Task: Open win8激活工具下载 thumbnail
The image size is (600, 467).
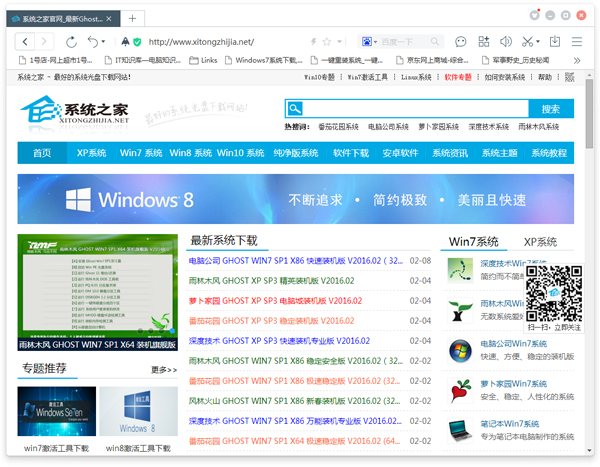Action: [x=139, y=411]
